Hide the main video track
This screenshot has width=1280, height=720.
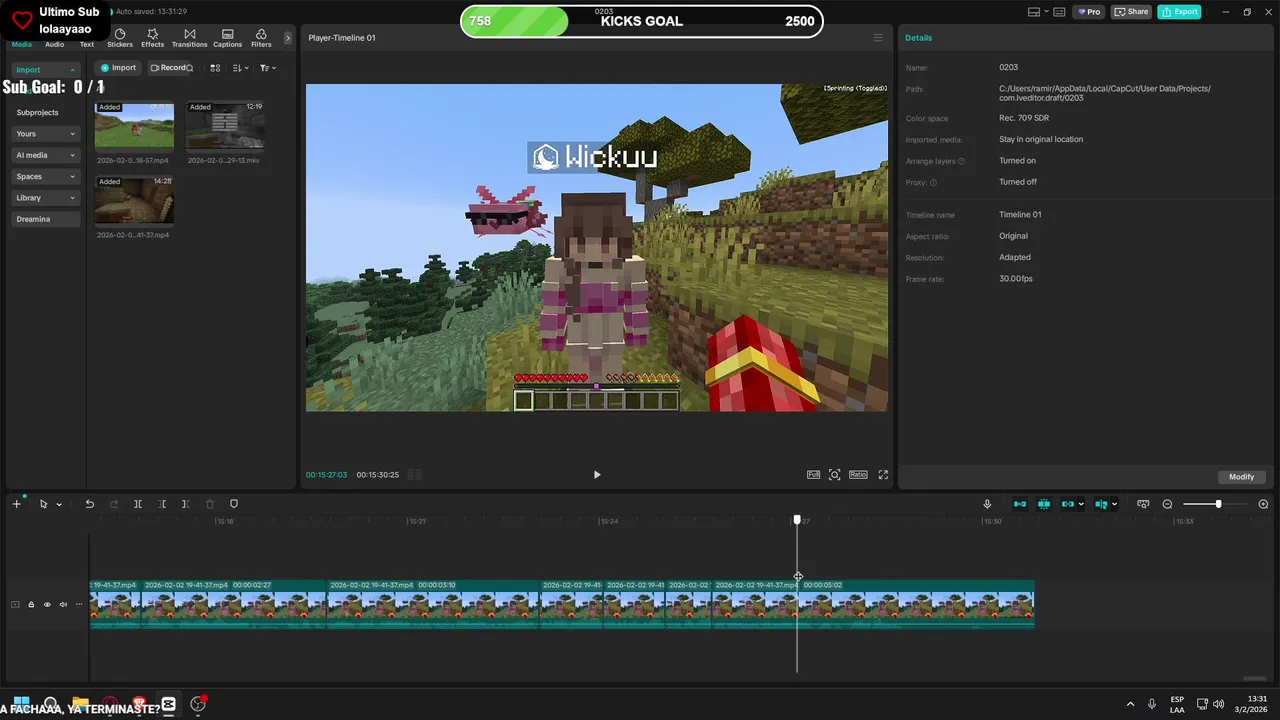coord(47,604)
